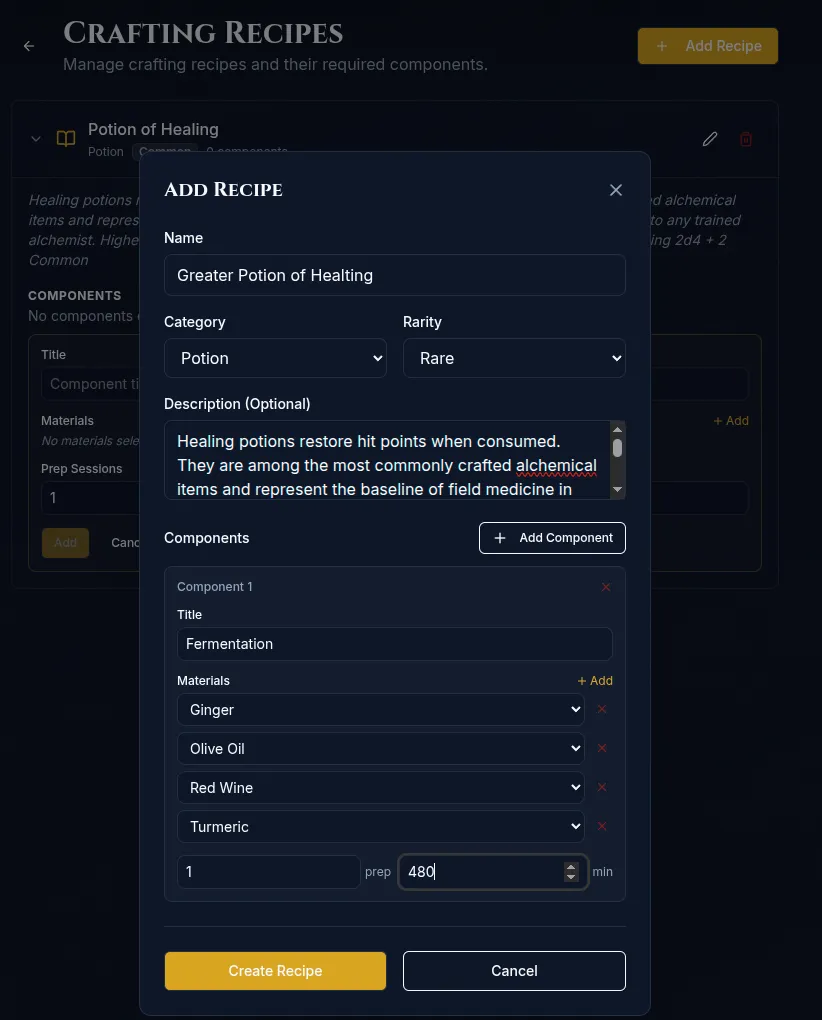Open the Rarity dropdown showing Rare
The image size is (822, 1020).
(514, 358)
